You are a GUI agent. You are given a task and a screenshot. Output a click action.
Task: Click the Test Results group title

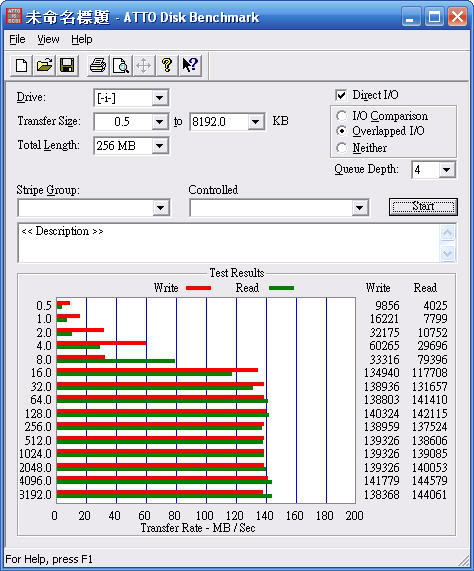click(x=237, y=273)
